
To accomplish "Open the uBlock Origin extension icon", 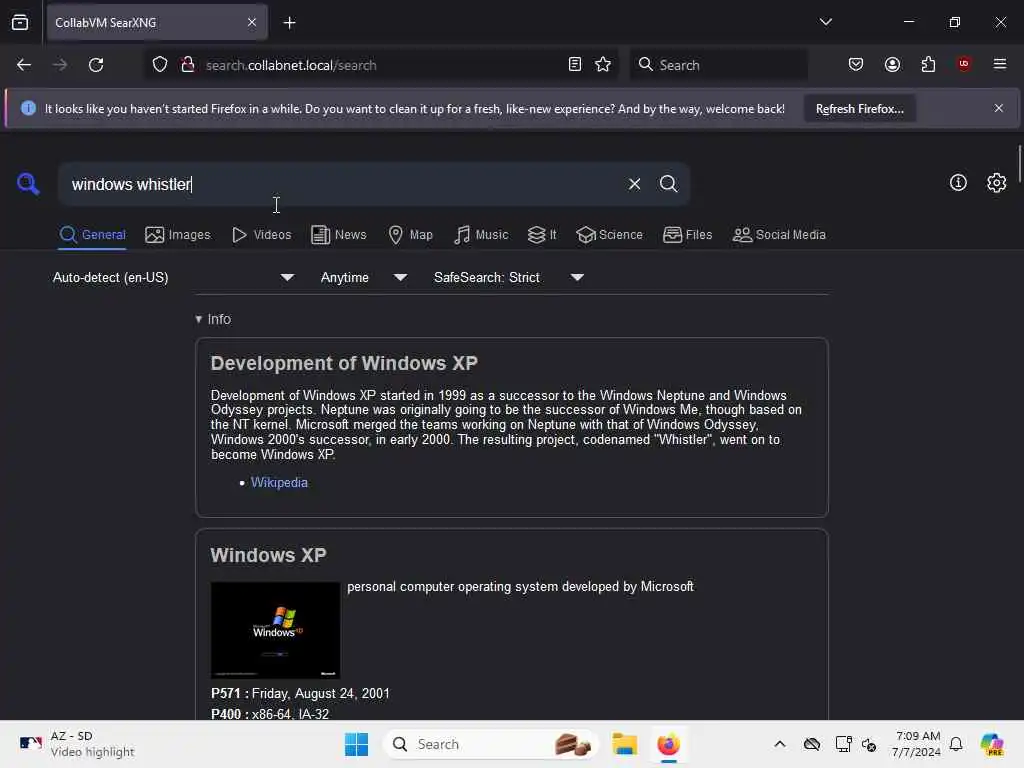I will point(964,64).
